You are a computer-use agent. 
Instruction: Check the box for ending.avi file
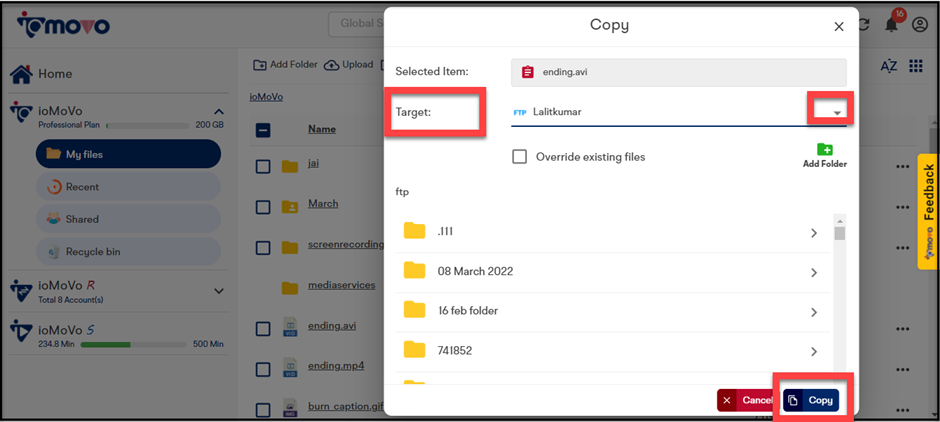pyautogui.click(x=263, y=329)
